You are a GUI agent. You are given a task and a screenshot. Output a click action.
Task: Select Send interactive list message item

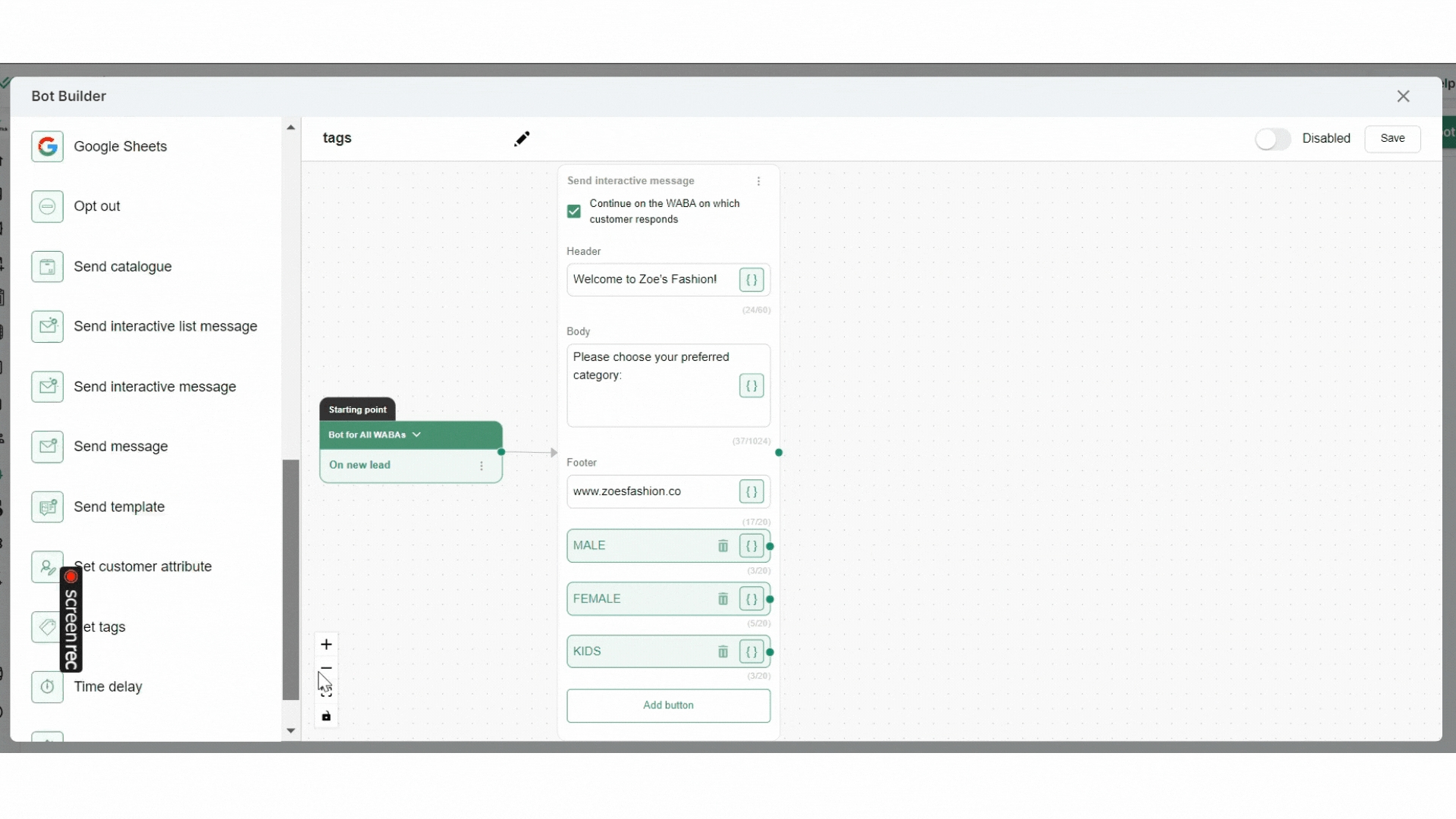pyautogui.click(x=165, y=327)
